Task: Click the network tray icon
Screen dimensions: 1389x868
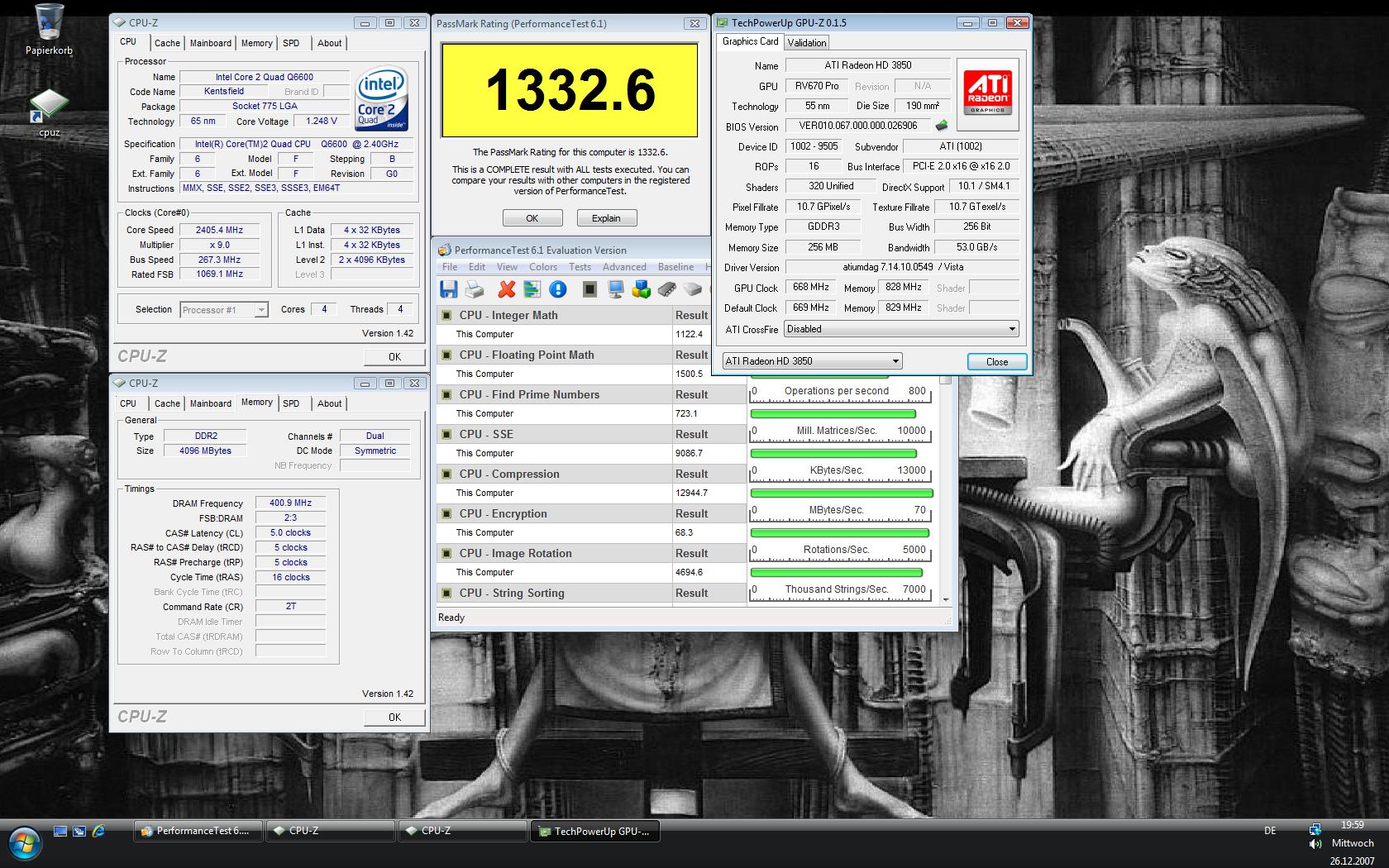Action: (1315, 828)
